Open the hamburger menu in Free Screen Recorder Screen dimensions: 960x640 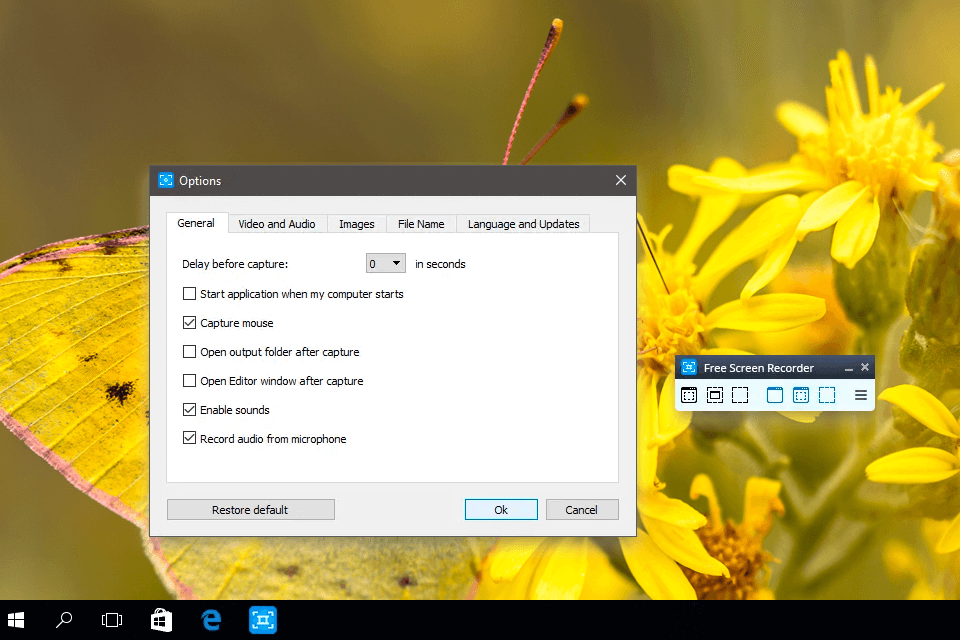click(x=860, y=395)
